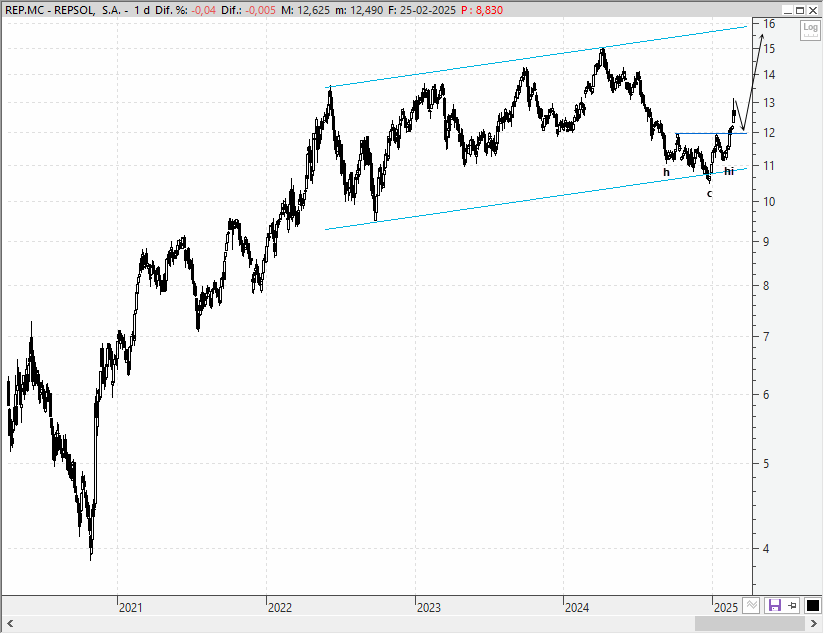Click the Dif.: -0,005 value

pos(249,11)
